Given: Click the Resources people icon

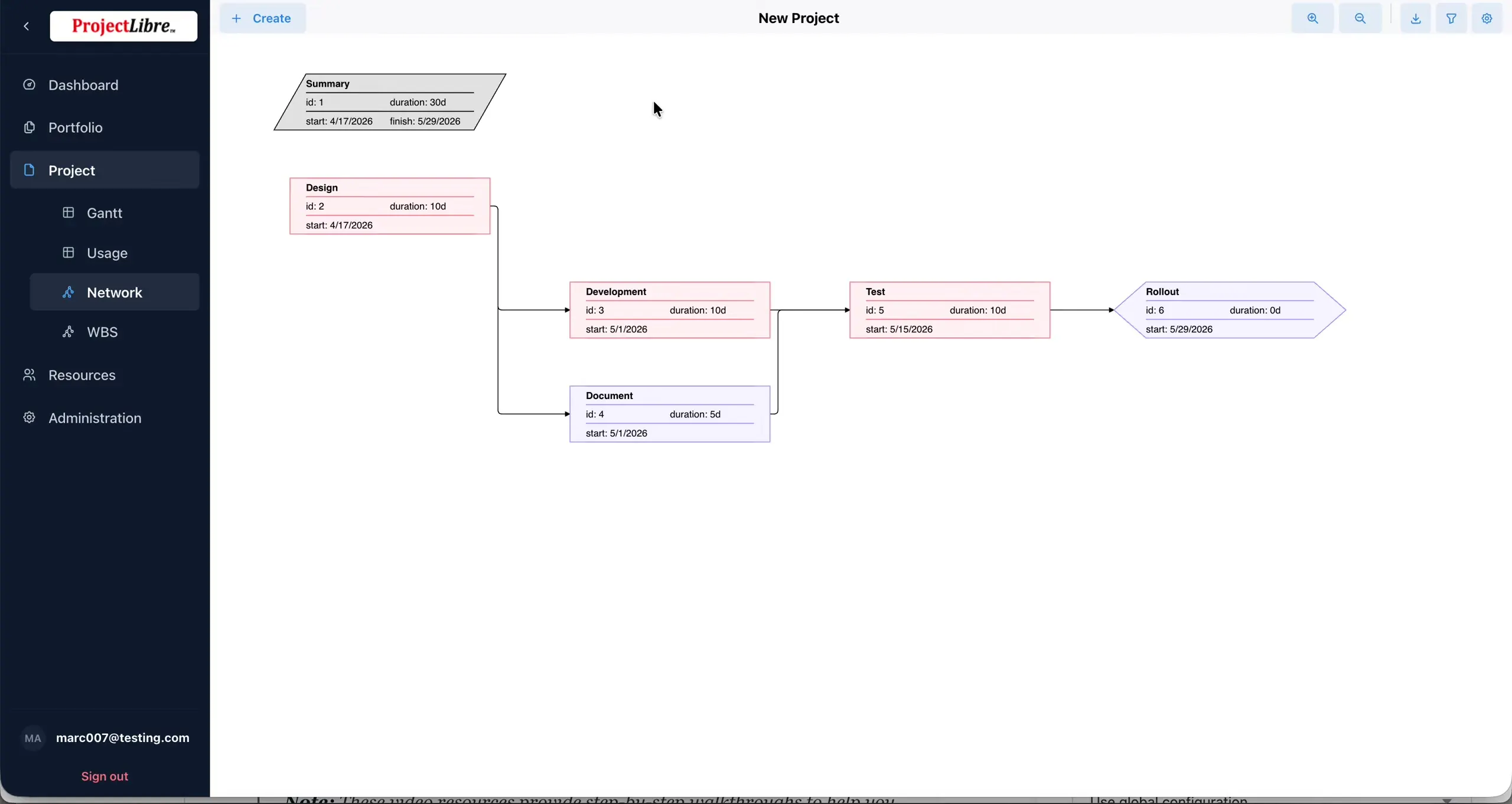Looking at the screenshot, I should point(29,375).
